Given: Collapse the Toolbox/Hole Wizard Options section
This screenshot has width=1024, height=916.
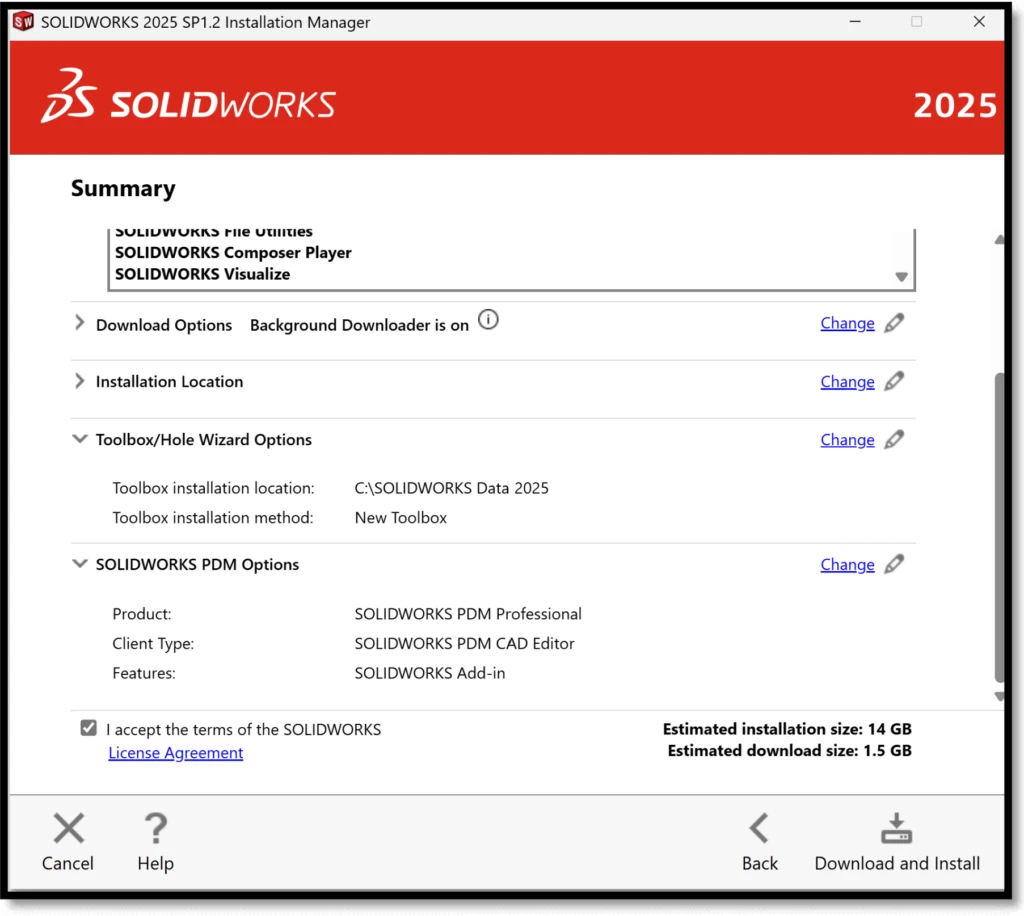Looking at the screenshot, I should point(80,439).
